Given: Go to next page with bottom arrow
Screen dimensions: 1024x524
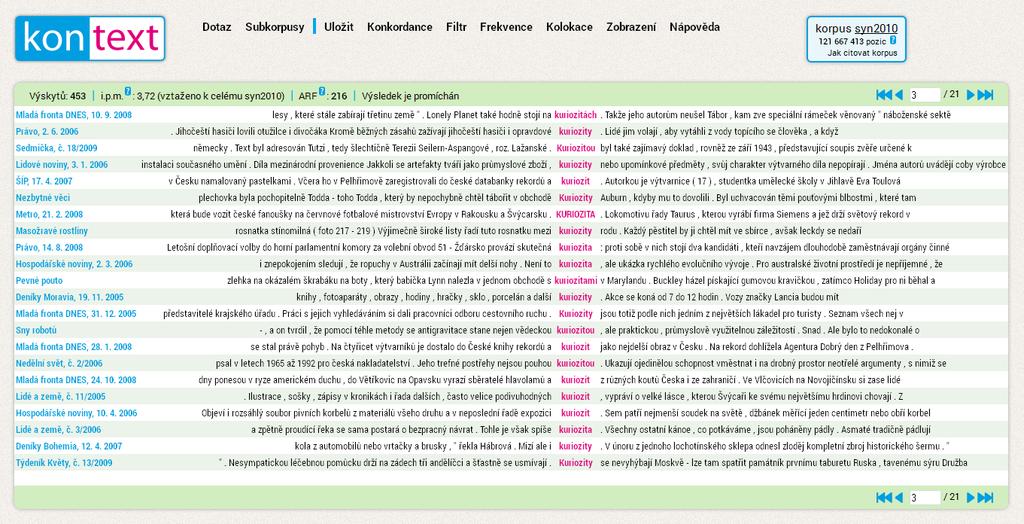Looking at the screenshot, I should click(970, 498).
